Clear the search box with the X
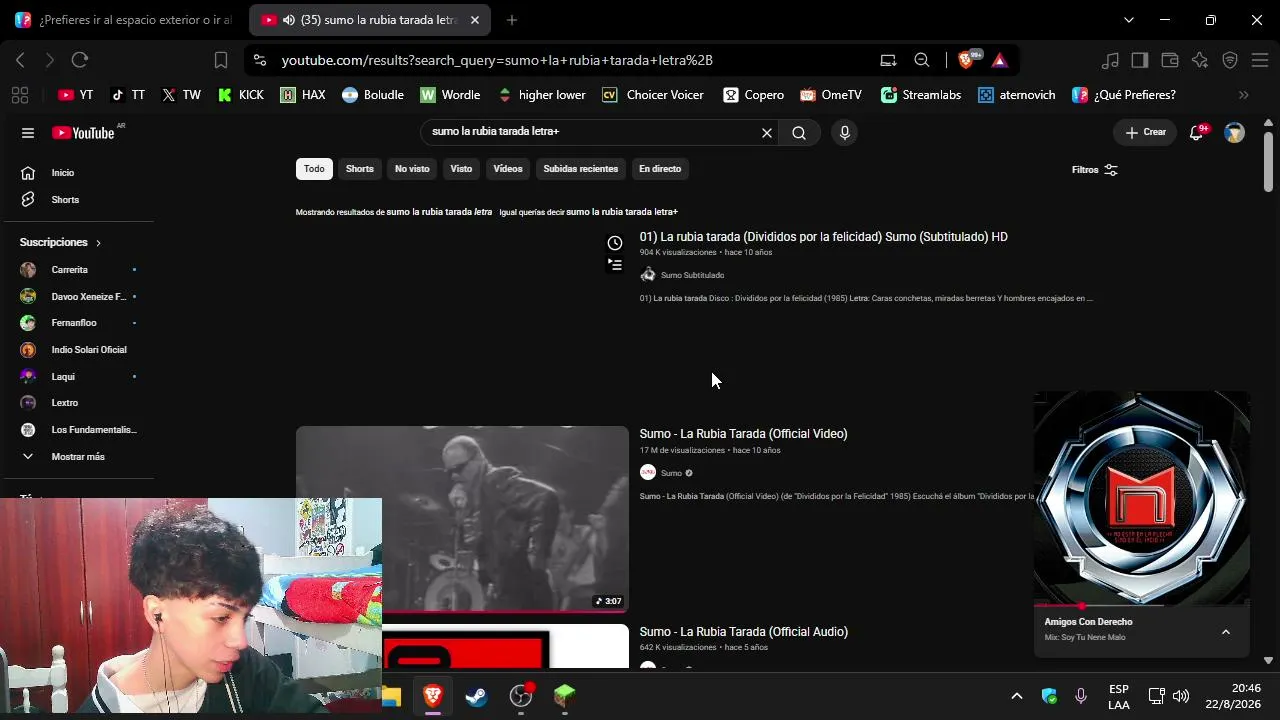The width and height of the screenshot is (1280, 720). [x=767, y=133]
